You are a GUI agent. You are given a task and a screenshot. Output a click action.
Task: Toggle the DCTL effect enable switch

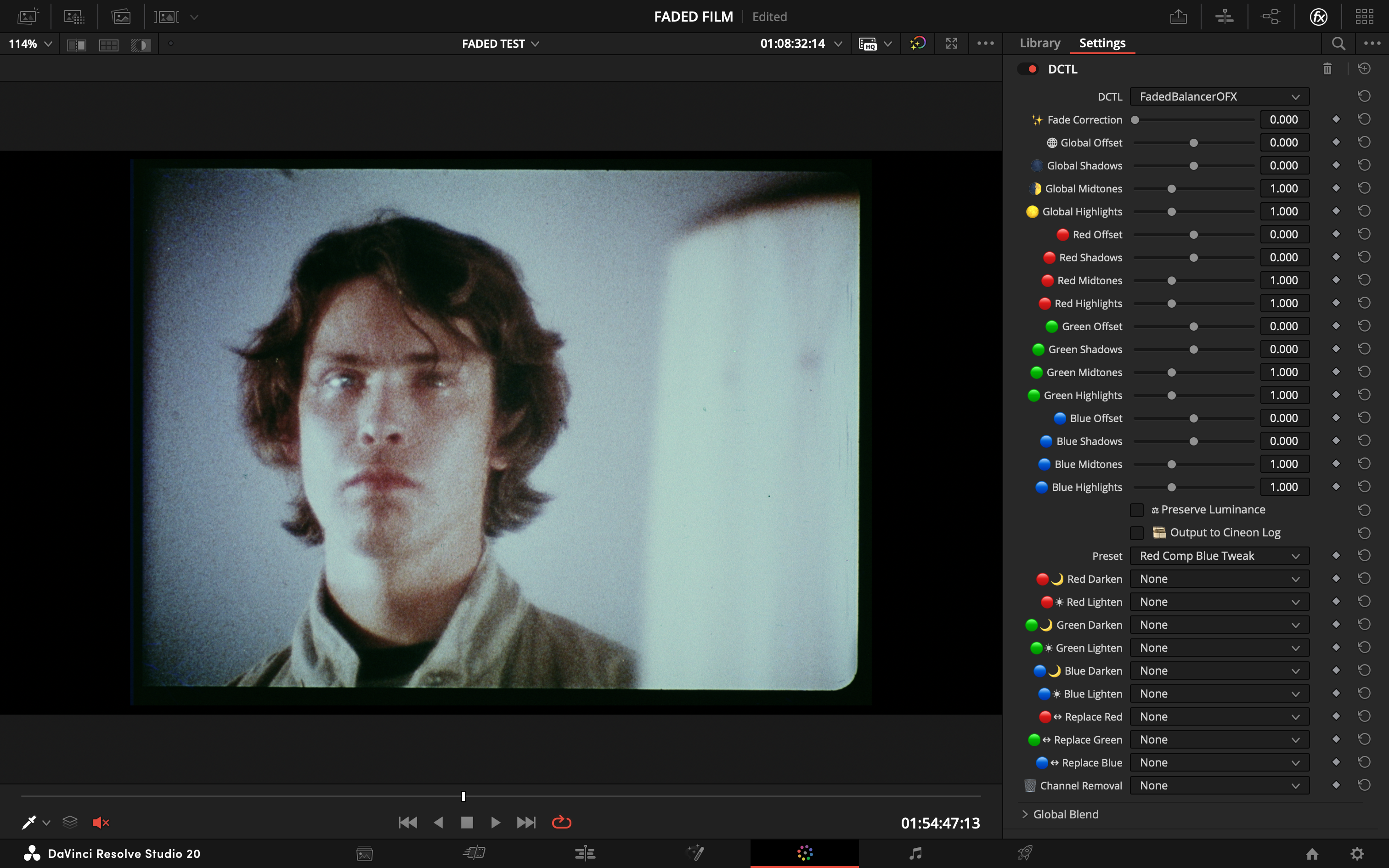click(x=1028, y=69)
